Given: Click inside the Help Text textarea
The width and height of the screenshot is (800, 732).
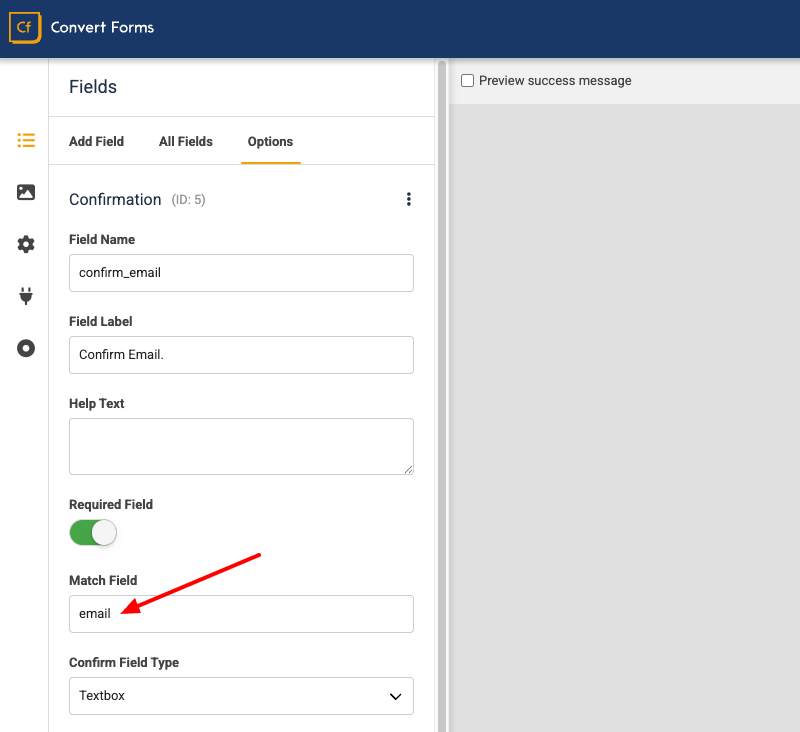Looking at the screenshot, I should pyautogui.click(x=240, y=446).
